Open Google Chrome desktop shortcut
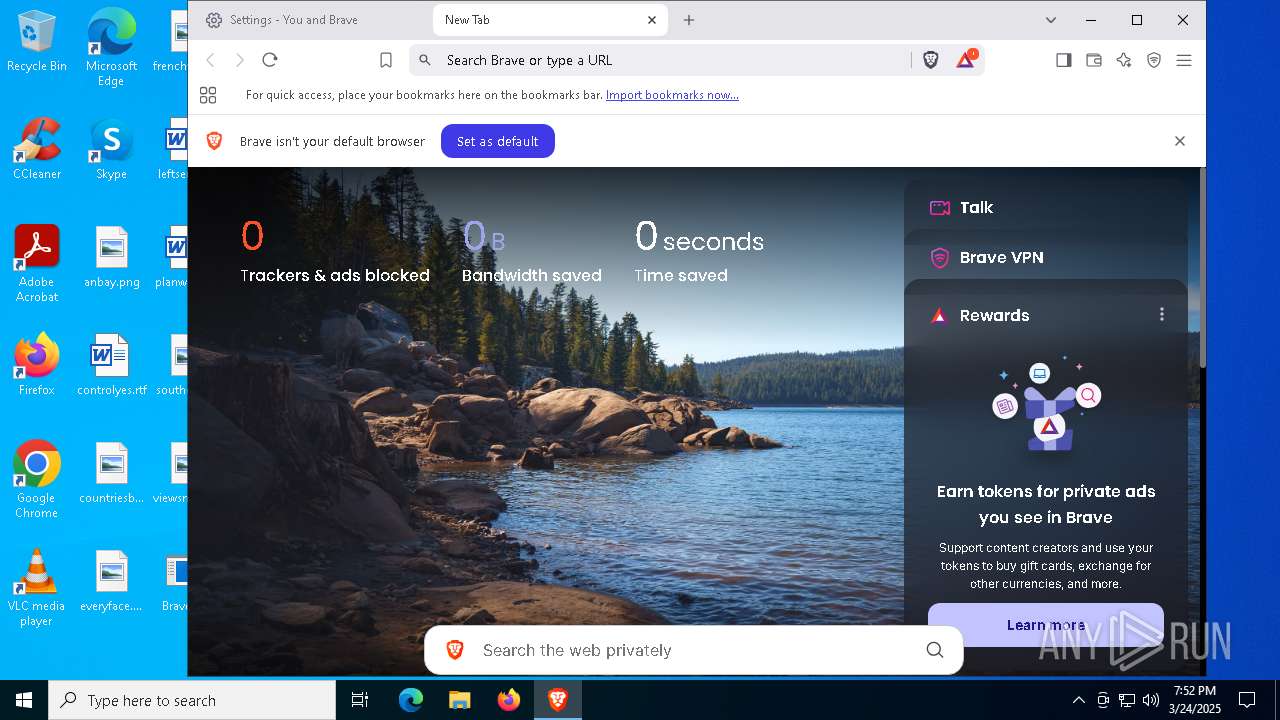1280x720 pixels. tap(37, 480)
